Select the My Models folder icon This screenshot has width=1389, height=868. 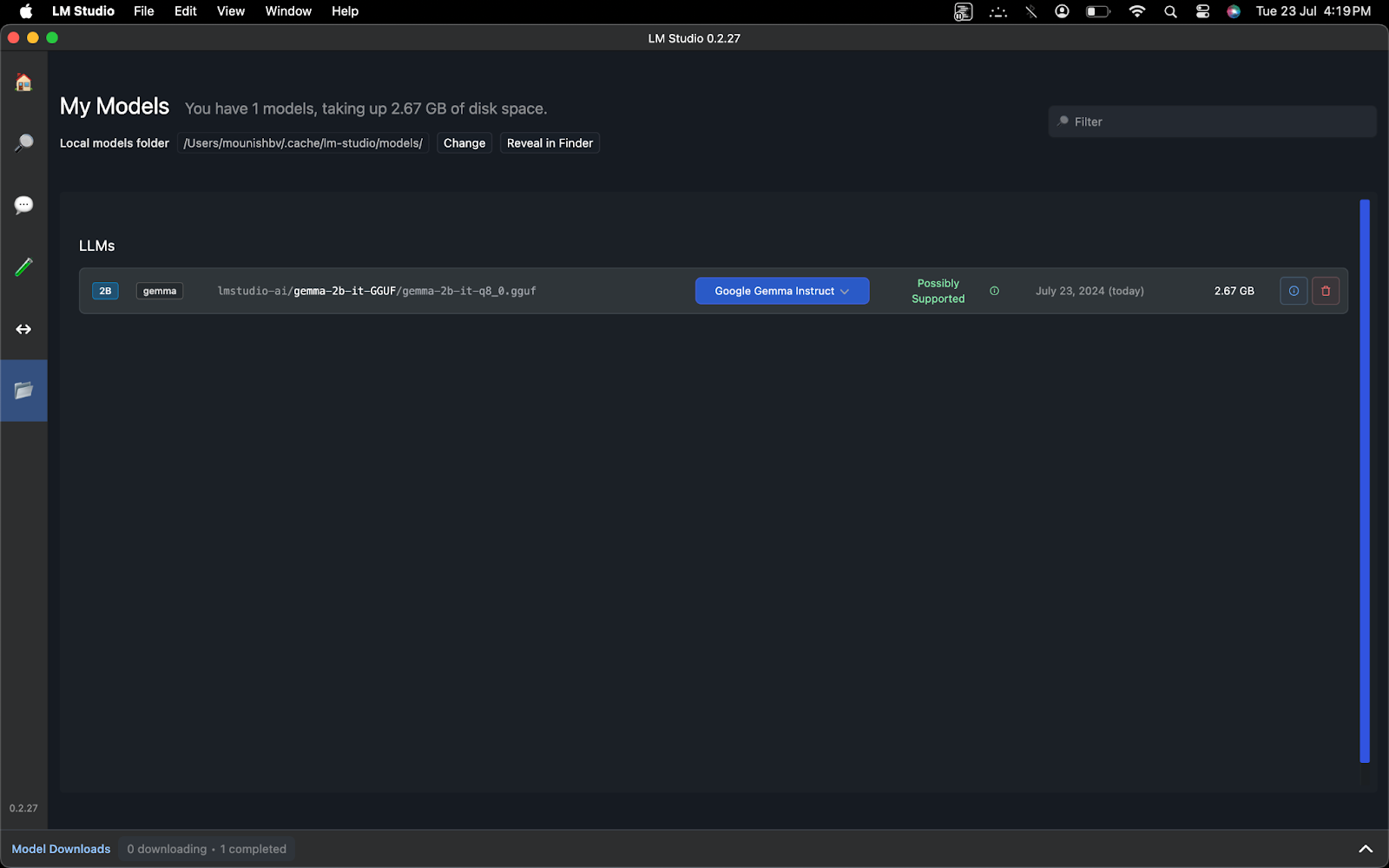tap(23, 391)
